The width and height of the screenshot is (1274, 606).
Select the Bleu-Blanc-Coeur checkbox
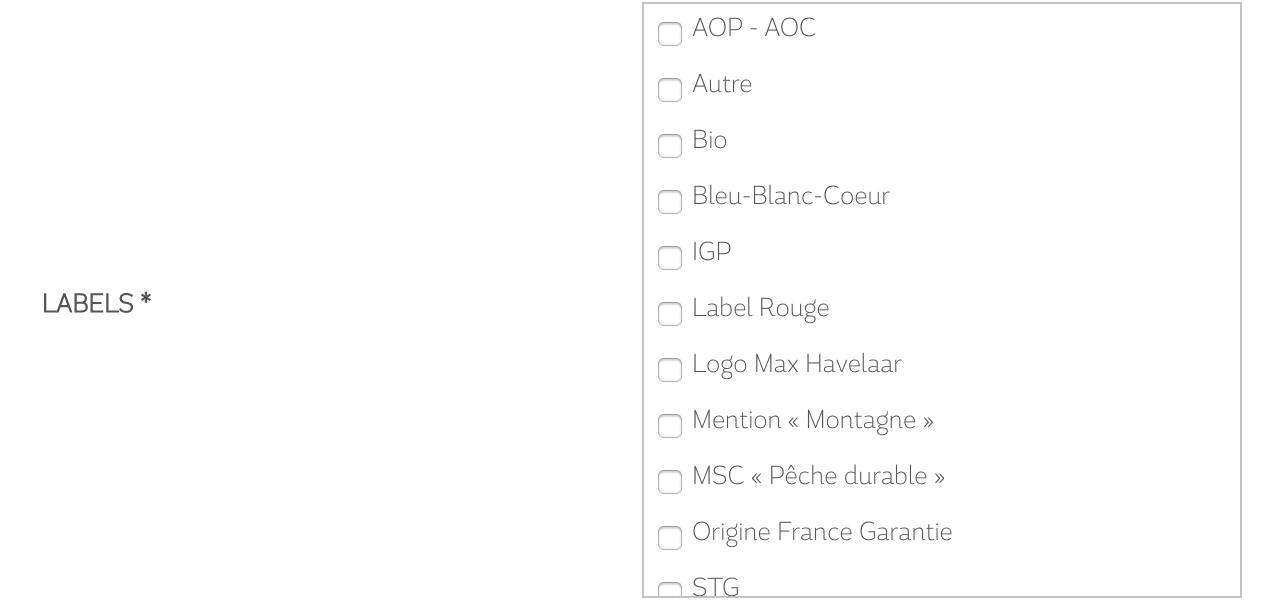point(669,202)
